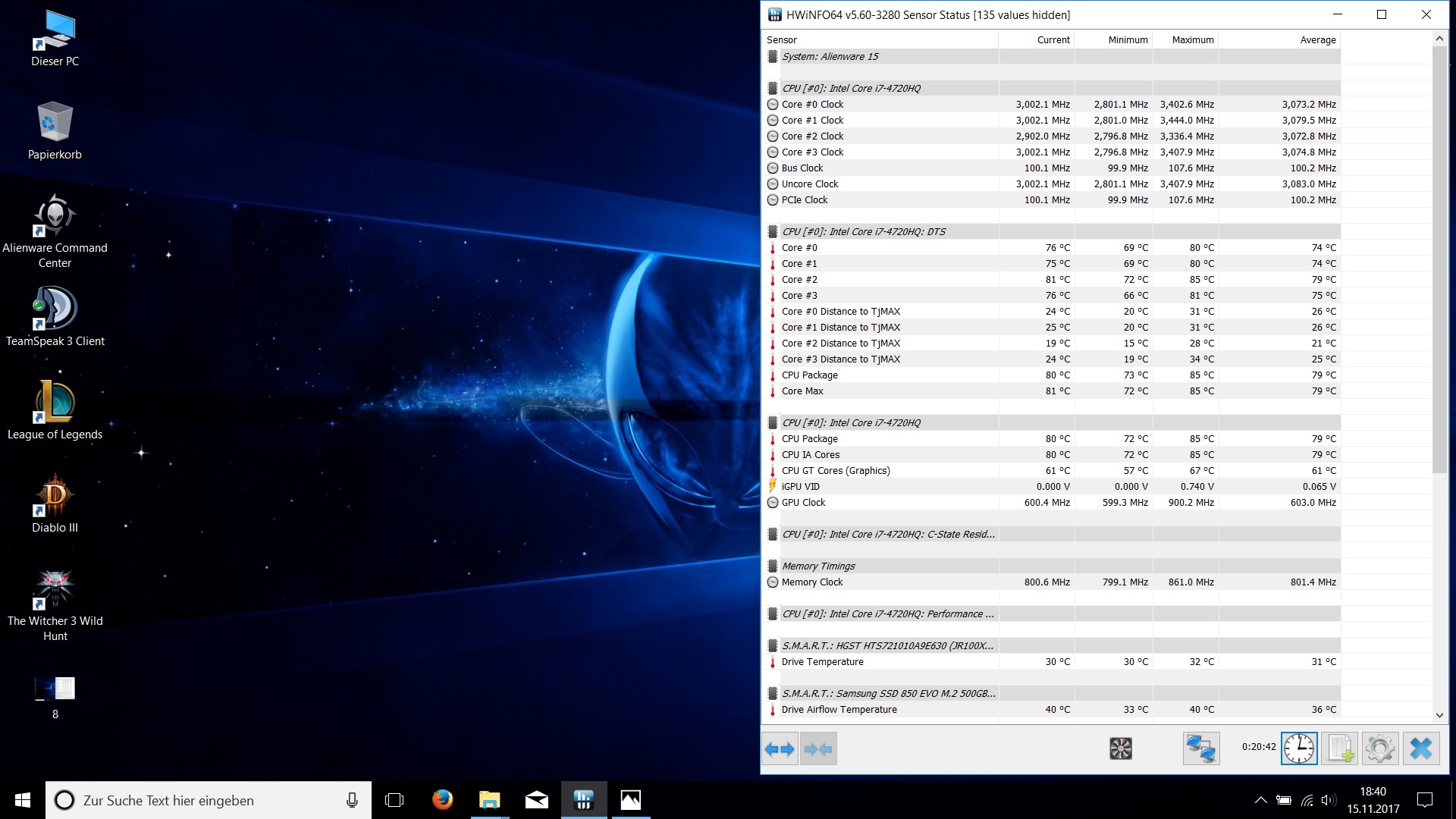Select the Performance sensor group header
The image size is (1456, 819).
[x=887, y=614]
